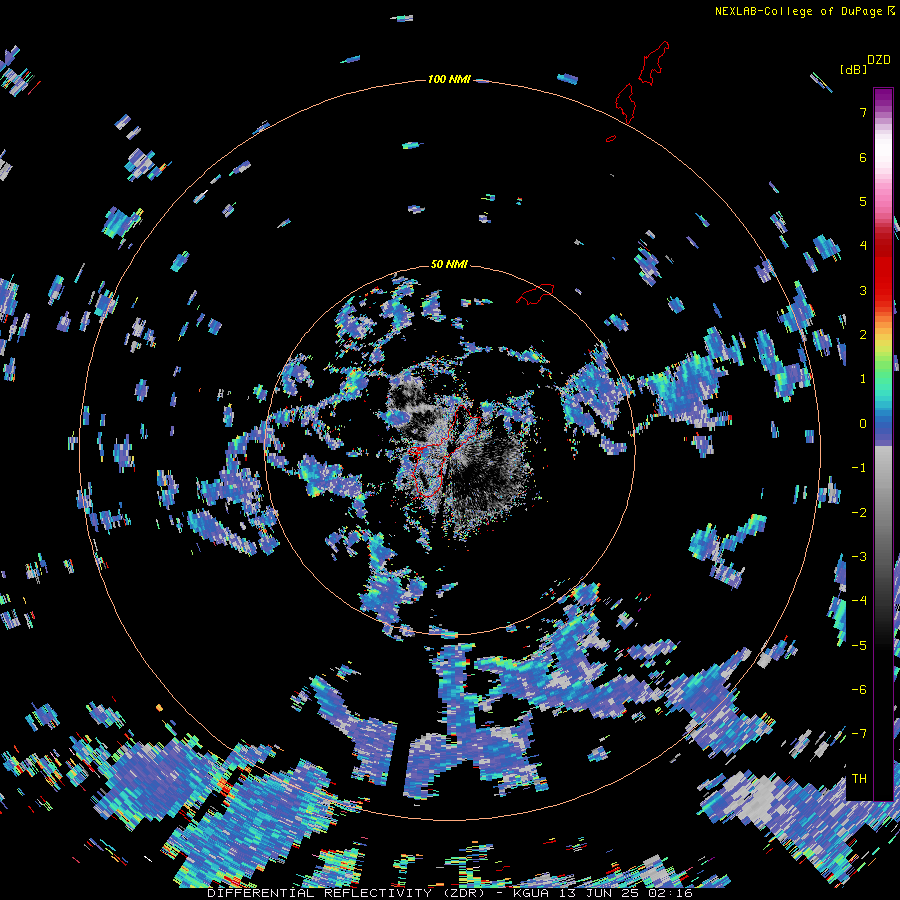900x900 pixels.
Task: Click the -7 dB tick label on the color scale
Action: pyautogui.click(x=859, y=734)
